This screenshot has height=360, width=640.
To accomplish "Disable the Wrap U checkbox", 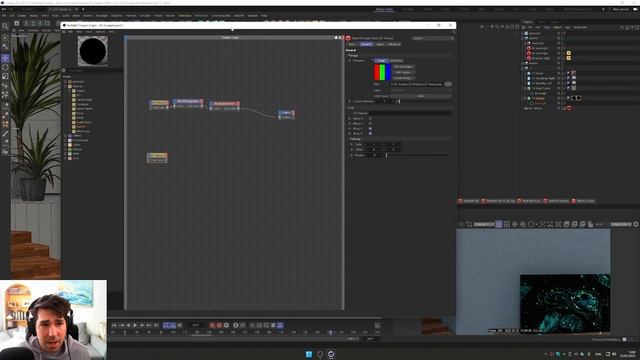I will point(370,128).
